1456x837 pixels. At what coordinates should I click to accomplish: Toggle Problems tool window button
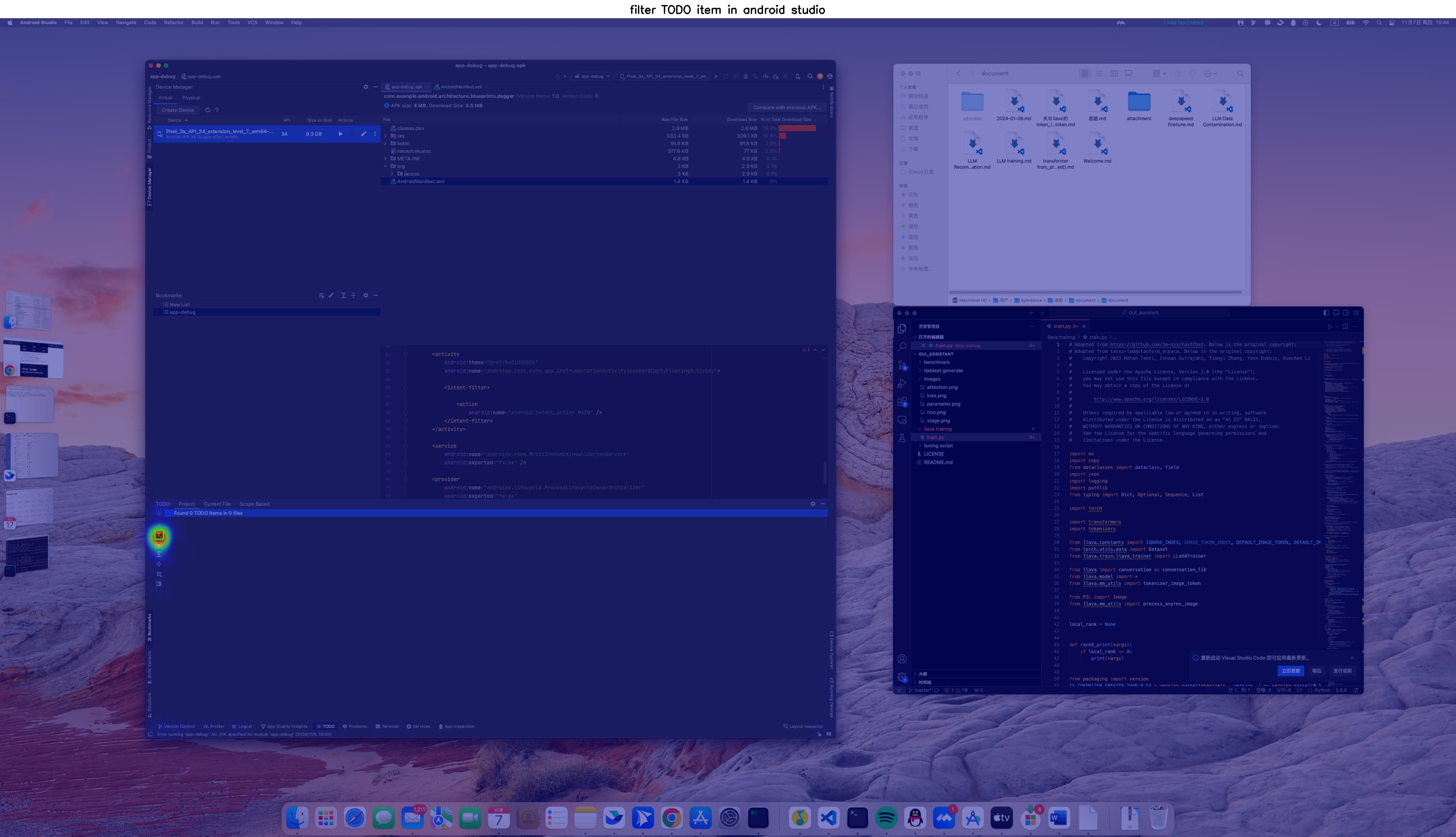coord(354,726)
